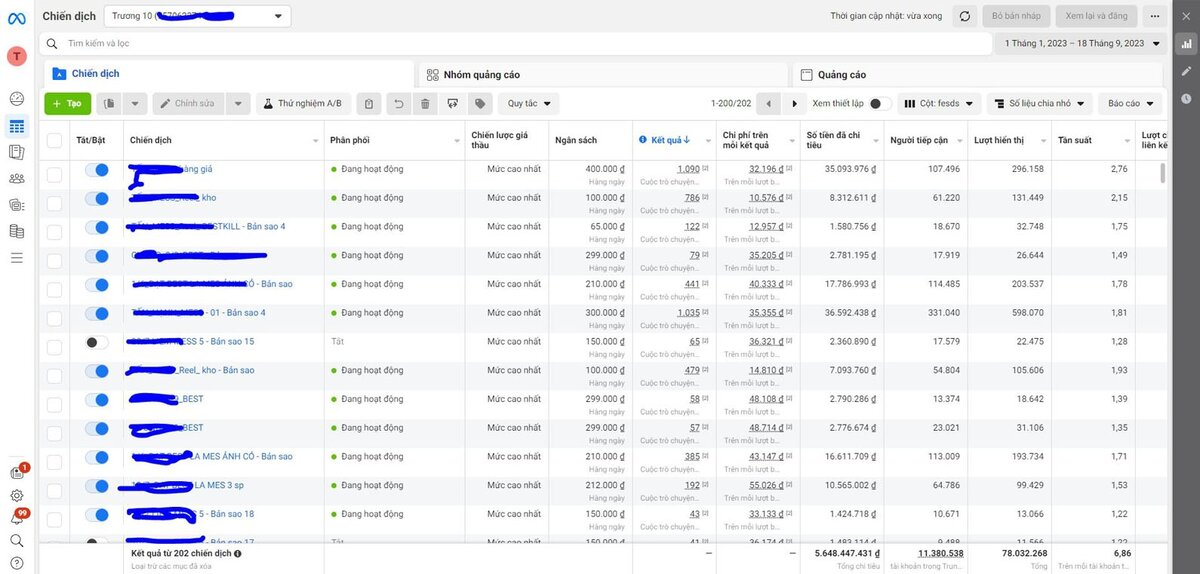Open the account avatar 'T'

(x=16, y=56)
